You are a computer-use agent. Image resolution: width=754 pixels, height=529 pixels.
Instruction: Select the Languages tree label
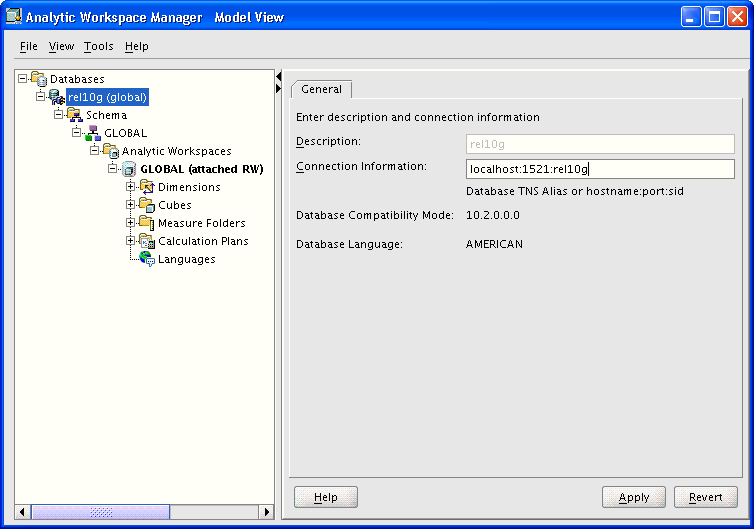(x=187, y=260)
